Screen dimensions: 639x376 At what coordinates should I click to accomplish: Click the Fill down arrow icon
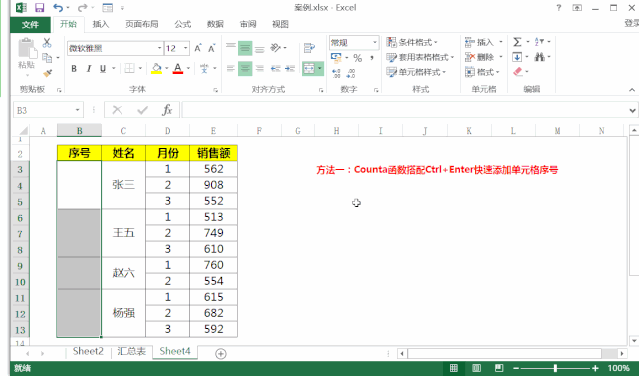[x=517, y=57]
